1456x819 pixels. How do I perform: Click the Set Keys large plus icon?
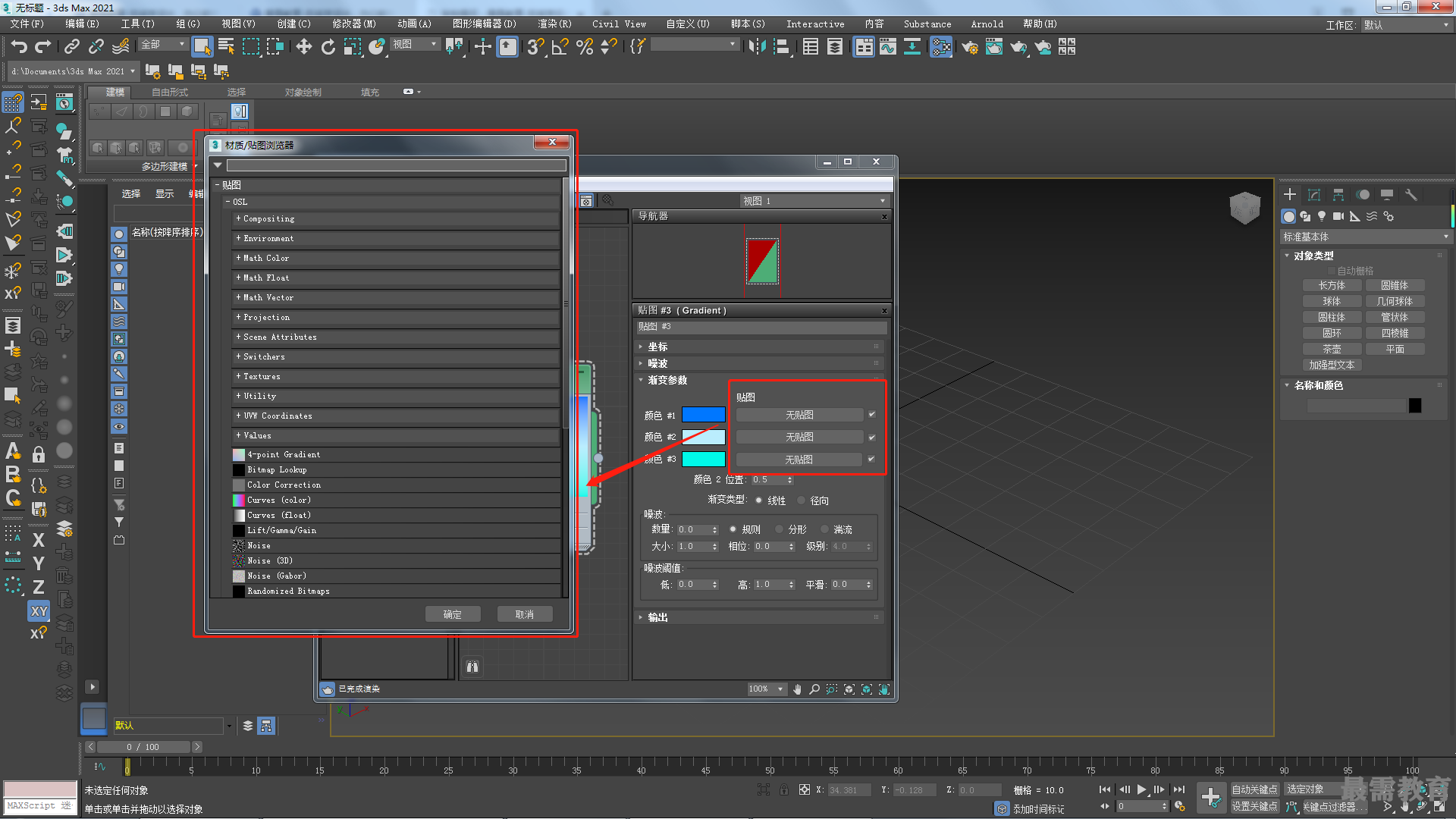[x=1211, y=798]
